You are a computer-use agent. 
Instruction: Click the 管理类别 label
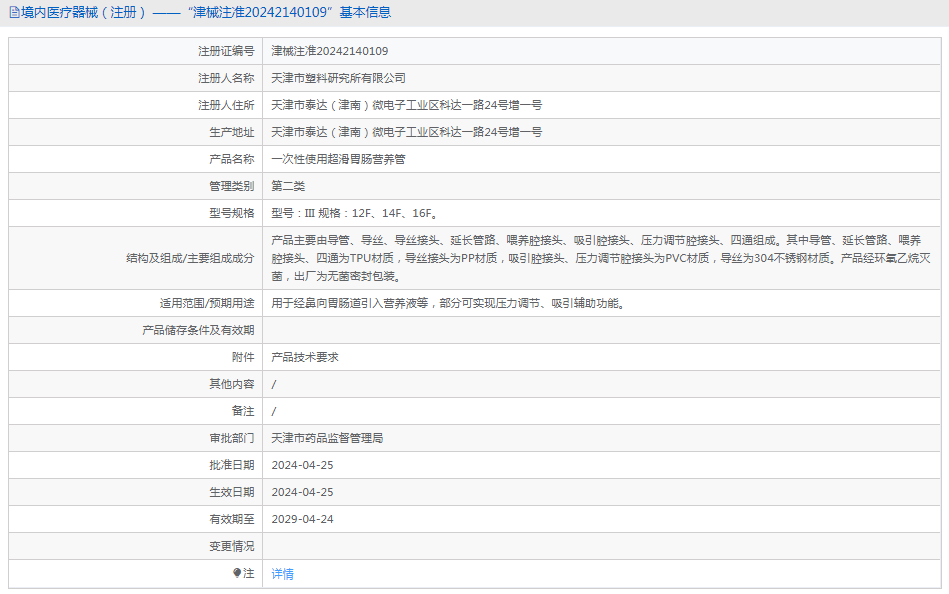232,186
